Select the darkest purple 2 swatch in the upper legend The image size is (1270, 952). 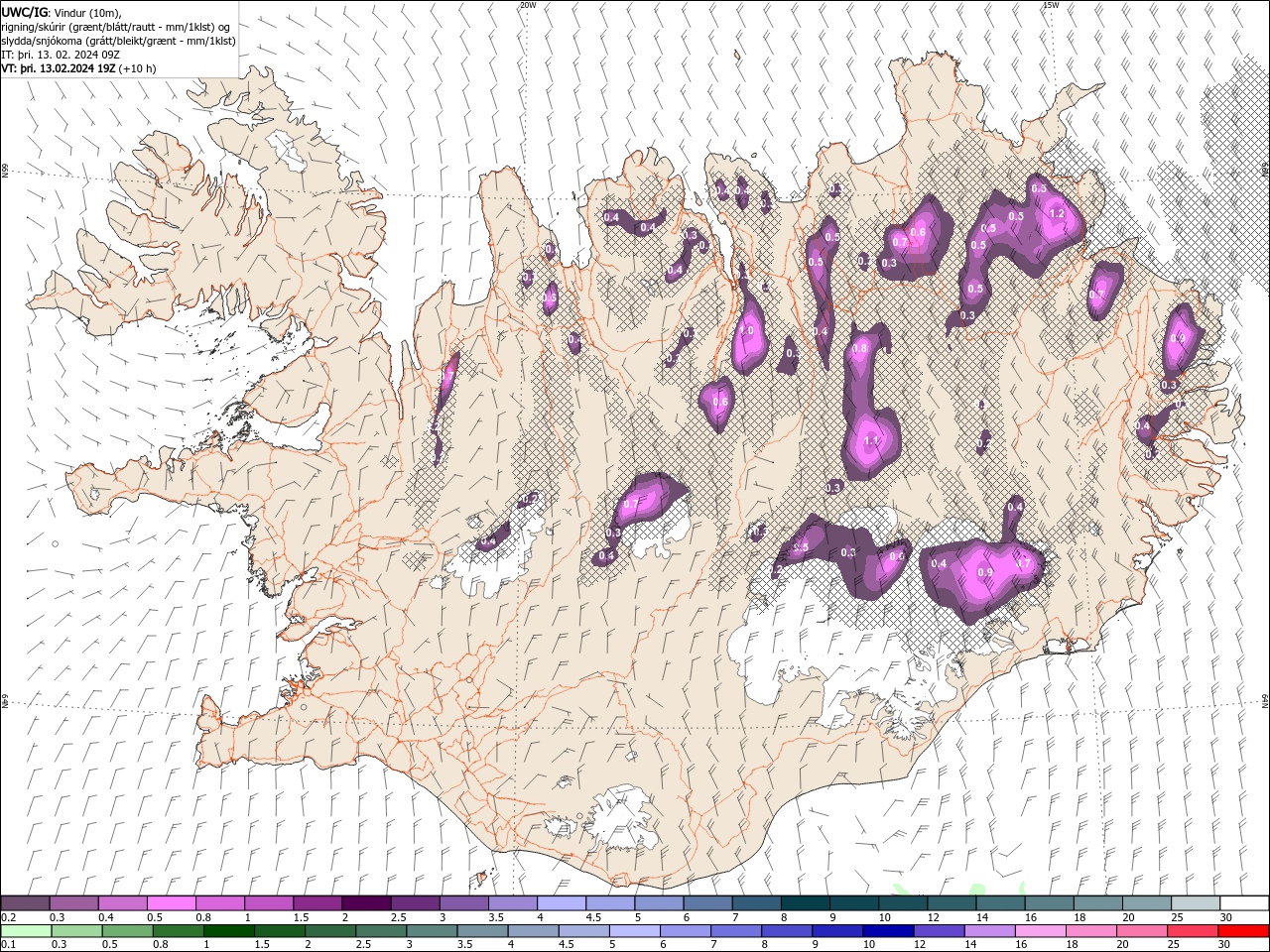tap(365, 903)
